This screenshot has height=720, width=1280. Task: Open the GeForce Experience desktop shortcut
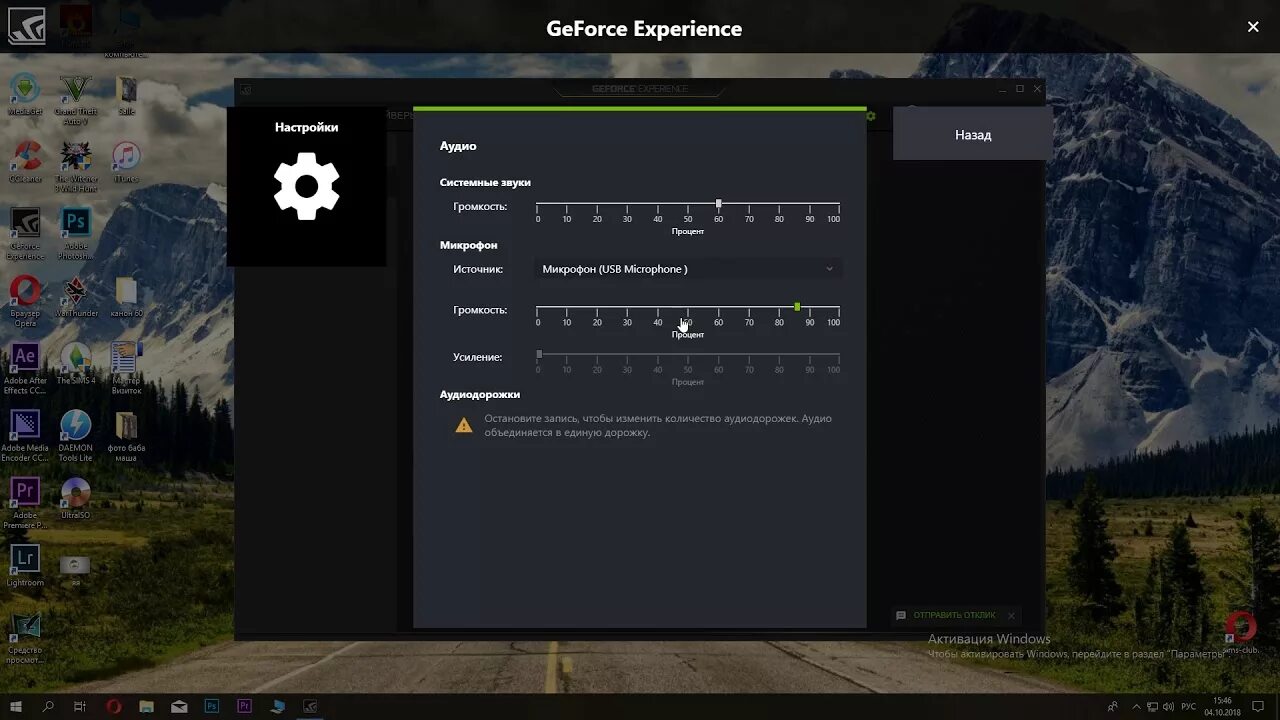coord(25,233)
